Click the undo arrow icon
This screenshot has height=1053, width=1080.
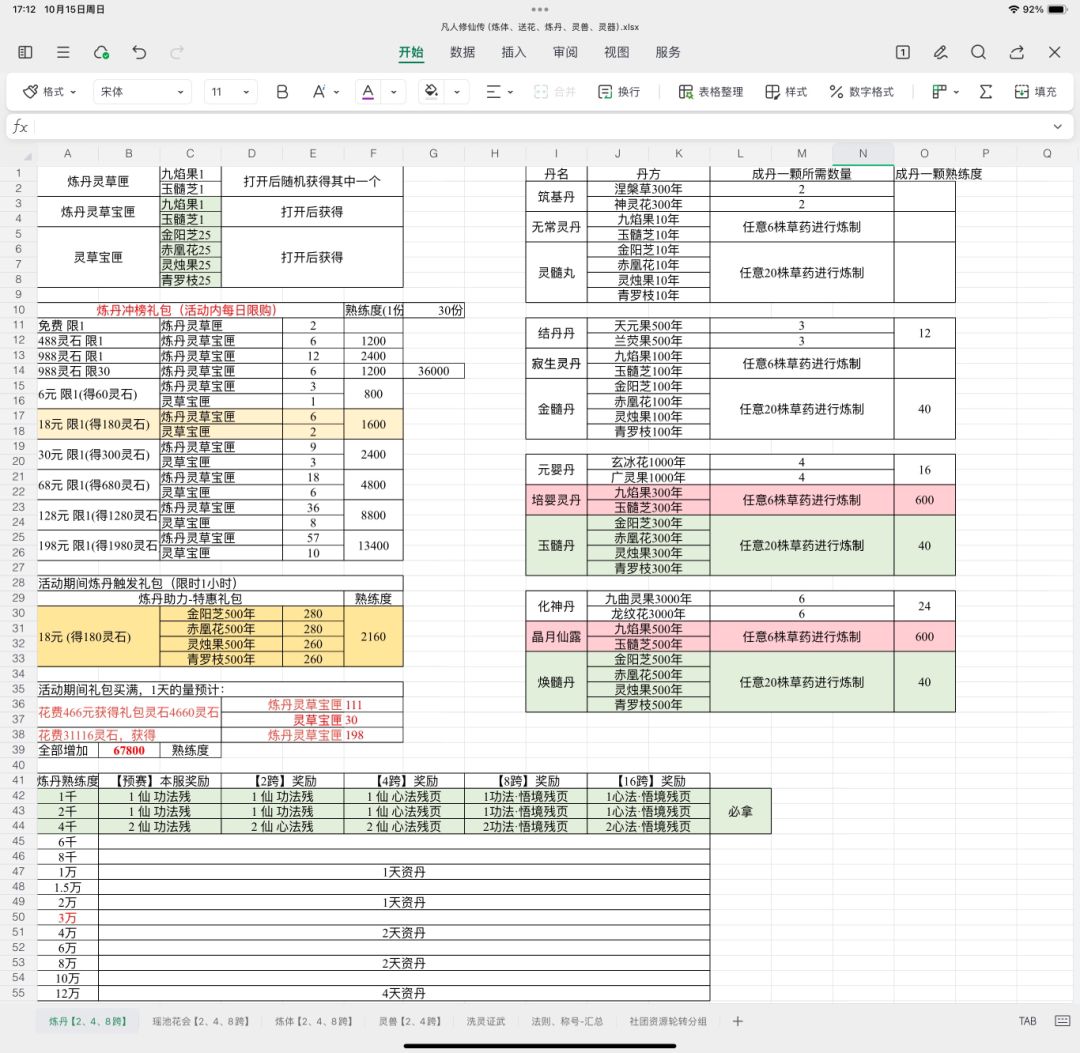[x=139, y=52]
